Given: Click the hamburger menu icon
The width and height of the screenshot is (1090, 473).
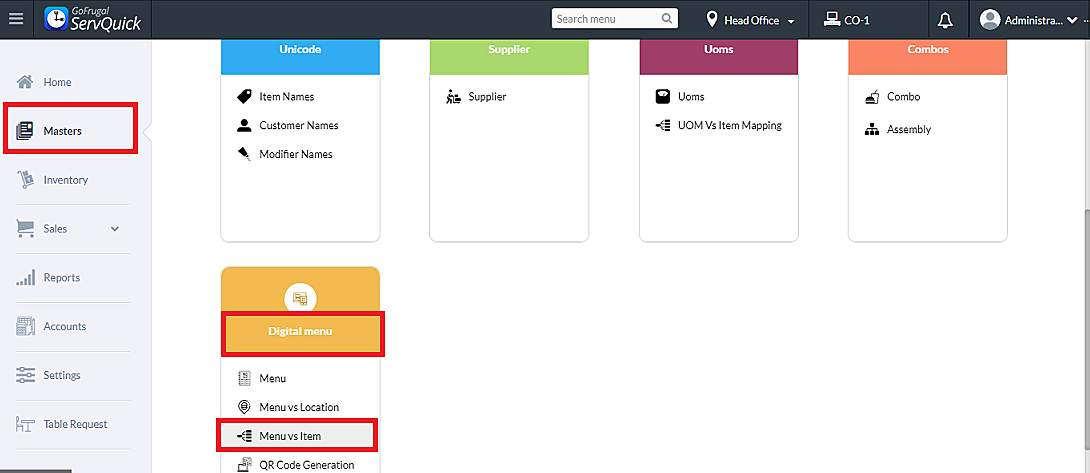Looking at the screenshot, I should (15, 19).
